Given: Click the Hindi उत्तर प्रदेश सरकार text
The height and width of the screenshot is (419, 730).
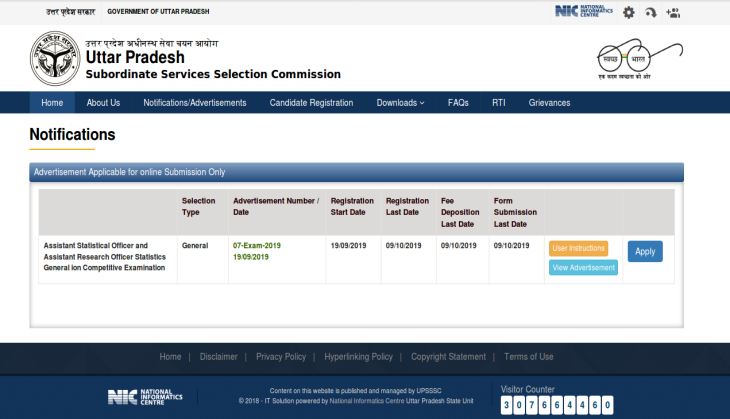Looking at the screenshot, I should click(x=70, y=12).
